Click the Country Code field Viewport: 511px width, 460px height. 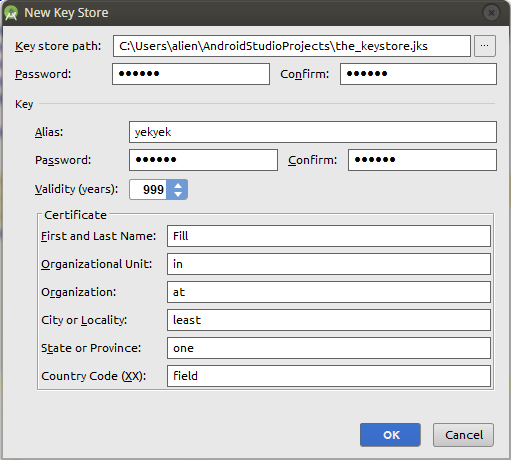click(329, 376)
